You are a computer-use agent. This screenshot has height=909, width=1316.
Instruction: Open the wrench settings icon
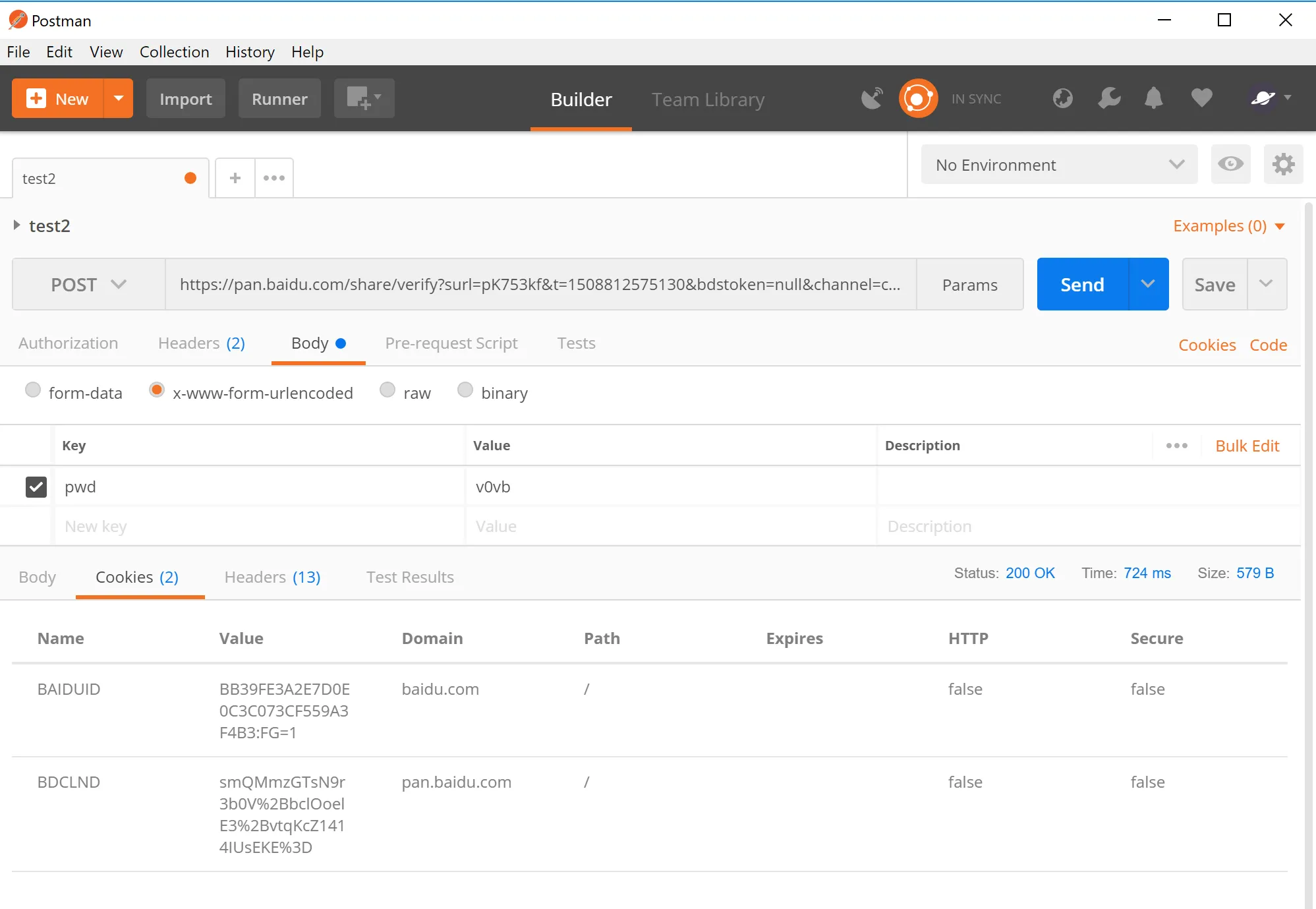1109,99
